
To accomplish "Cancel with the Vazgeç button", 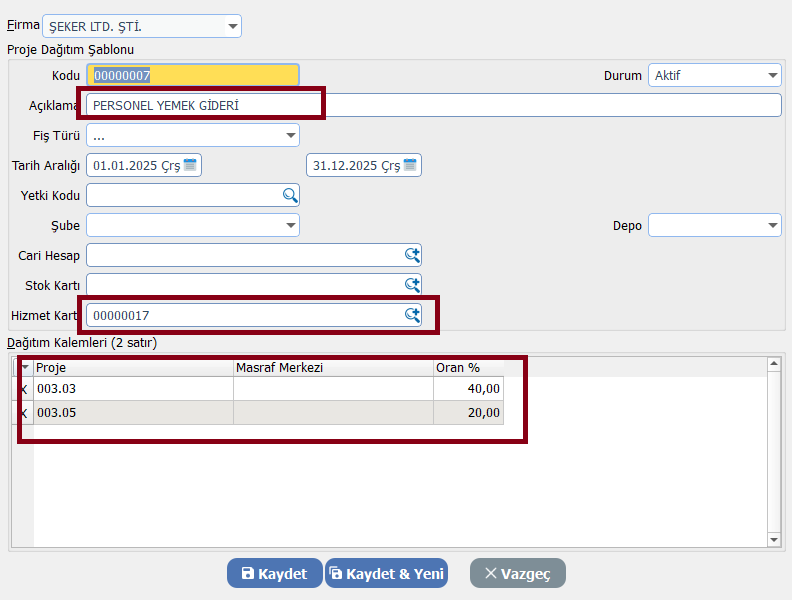I will (517, 573).
